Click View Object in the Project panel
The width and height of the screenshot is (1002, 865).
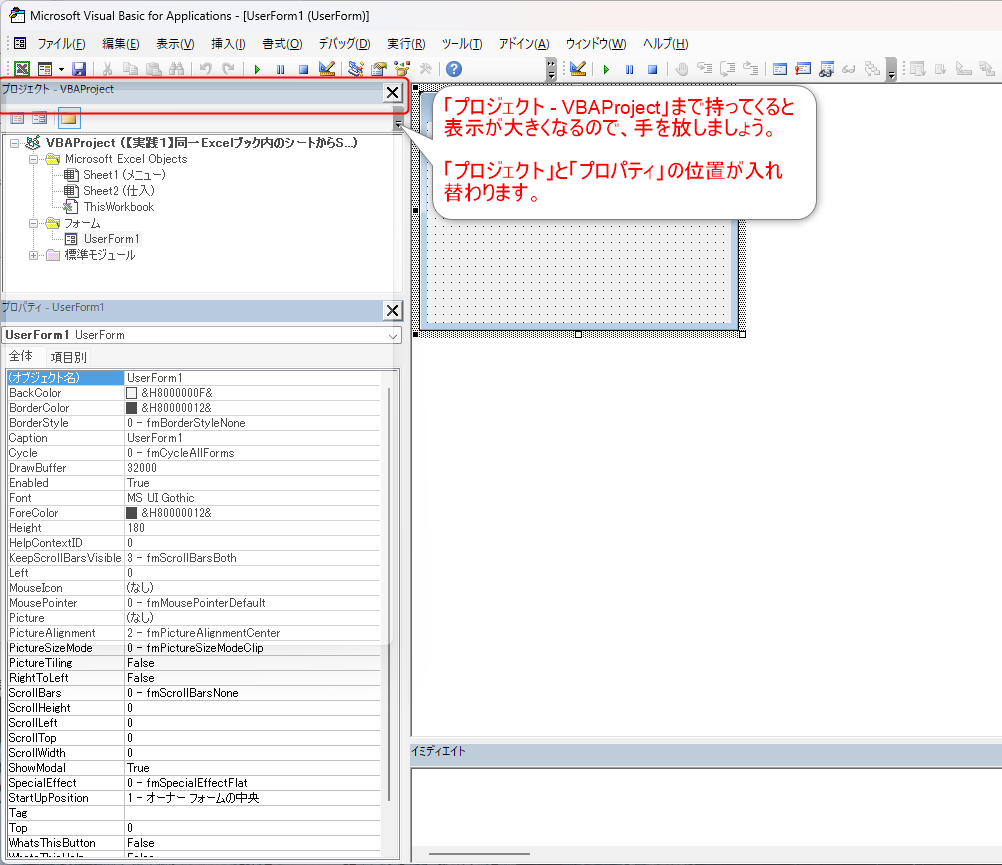click(40, 118)
